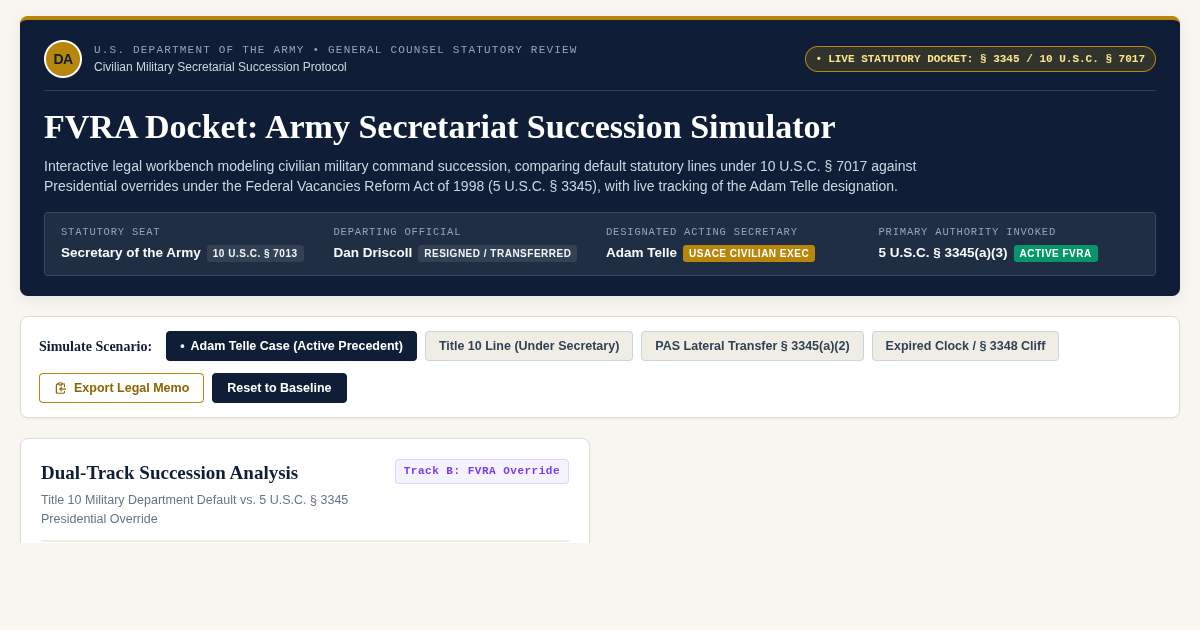Click the USACE Civilian Exec tag
Screen dimensions: 1200x630
[x=749, y=254]
